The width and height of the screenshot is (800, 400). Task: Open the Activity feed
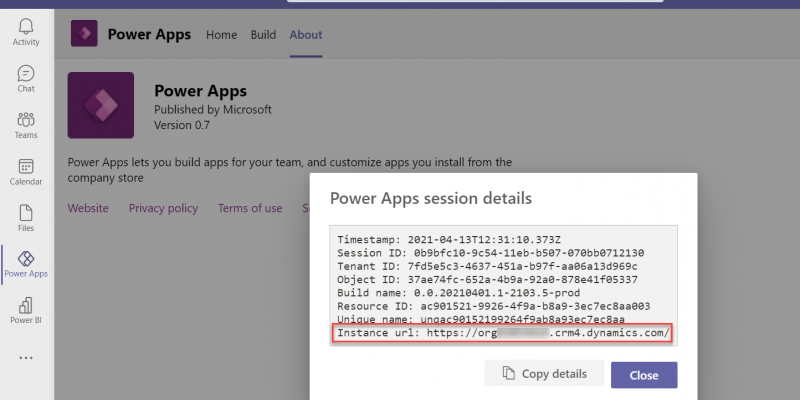point(26,32)
